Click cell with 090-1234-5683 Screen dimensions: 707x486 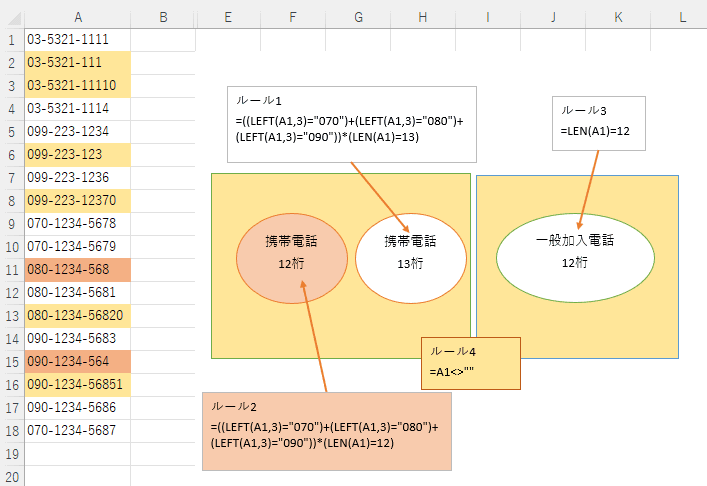pos(78,339)
